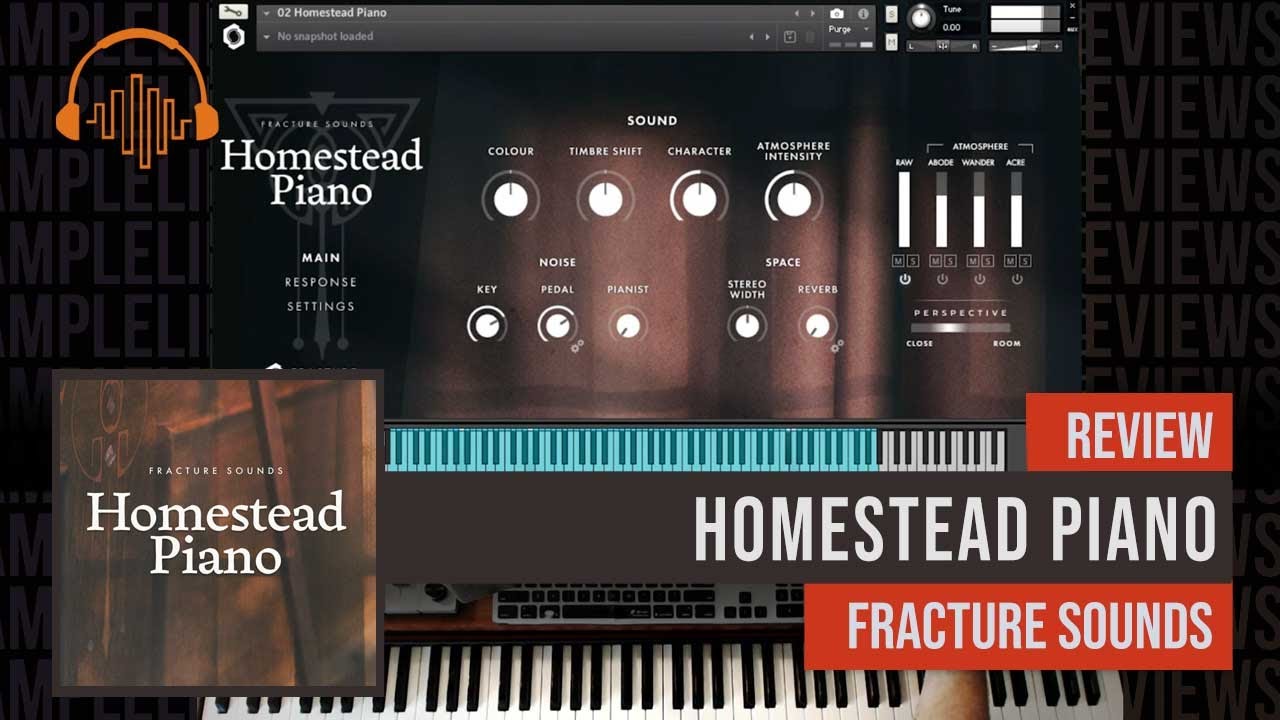
Task: Switch to the MAIN page
Action: point(321,258)
